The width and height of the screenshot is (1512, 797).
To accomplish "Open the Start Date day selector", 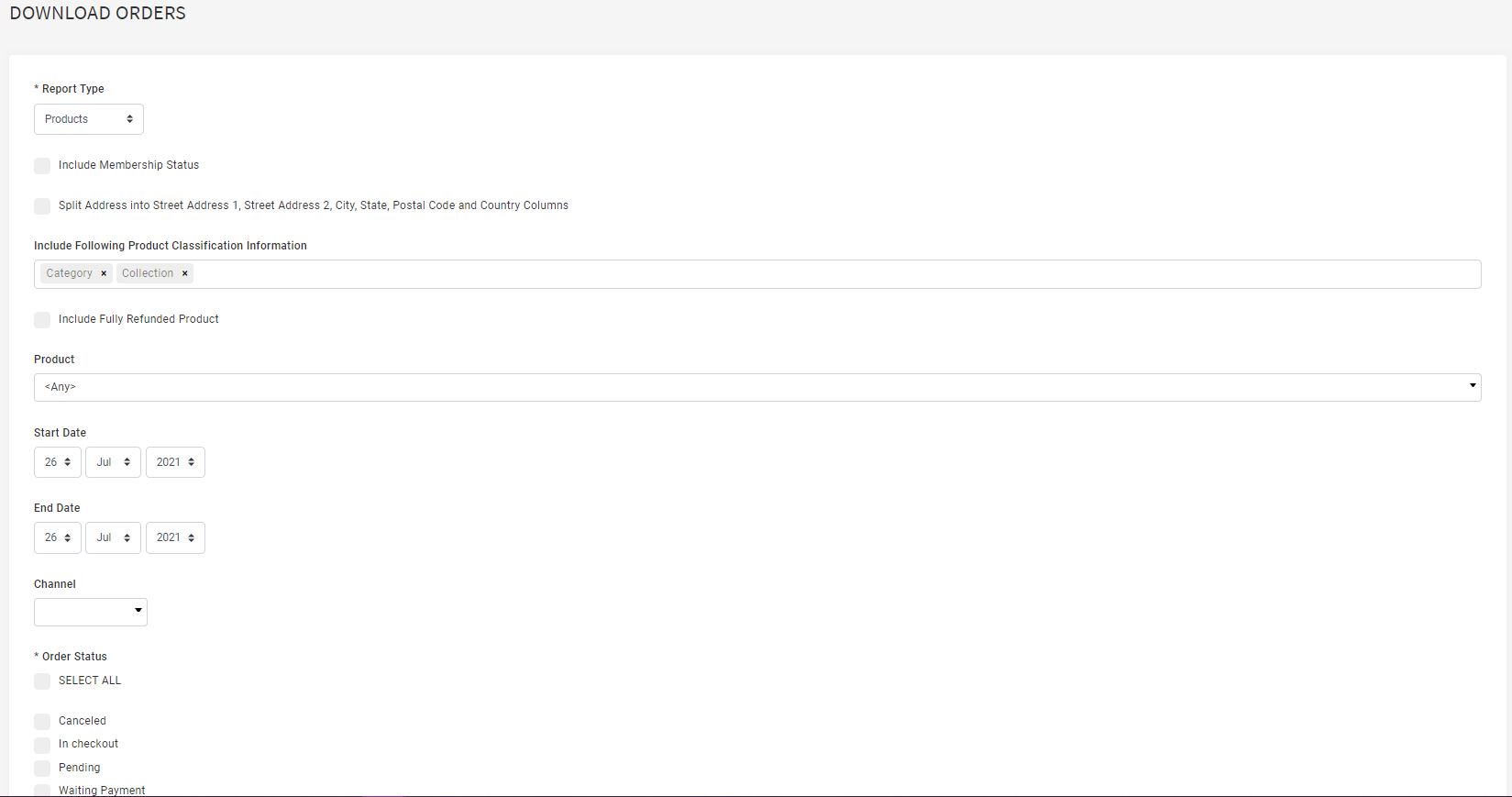I will click(x=58, y=462).
